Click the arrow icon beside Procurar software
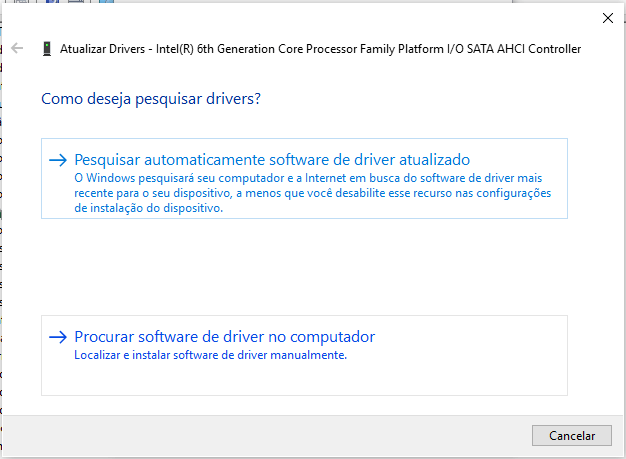The image size is (626, 459). [x=58, y=337]
